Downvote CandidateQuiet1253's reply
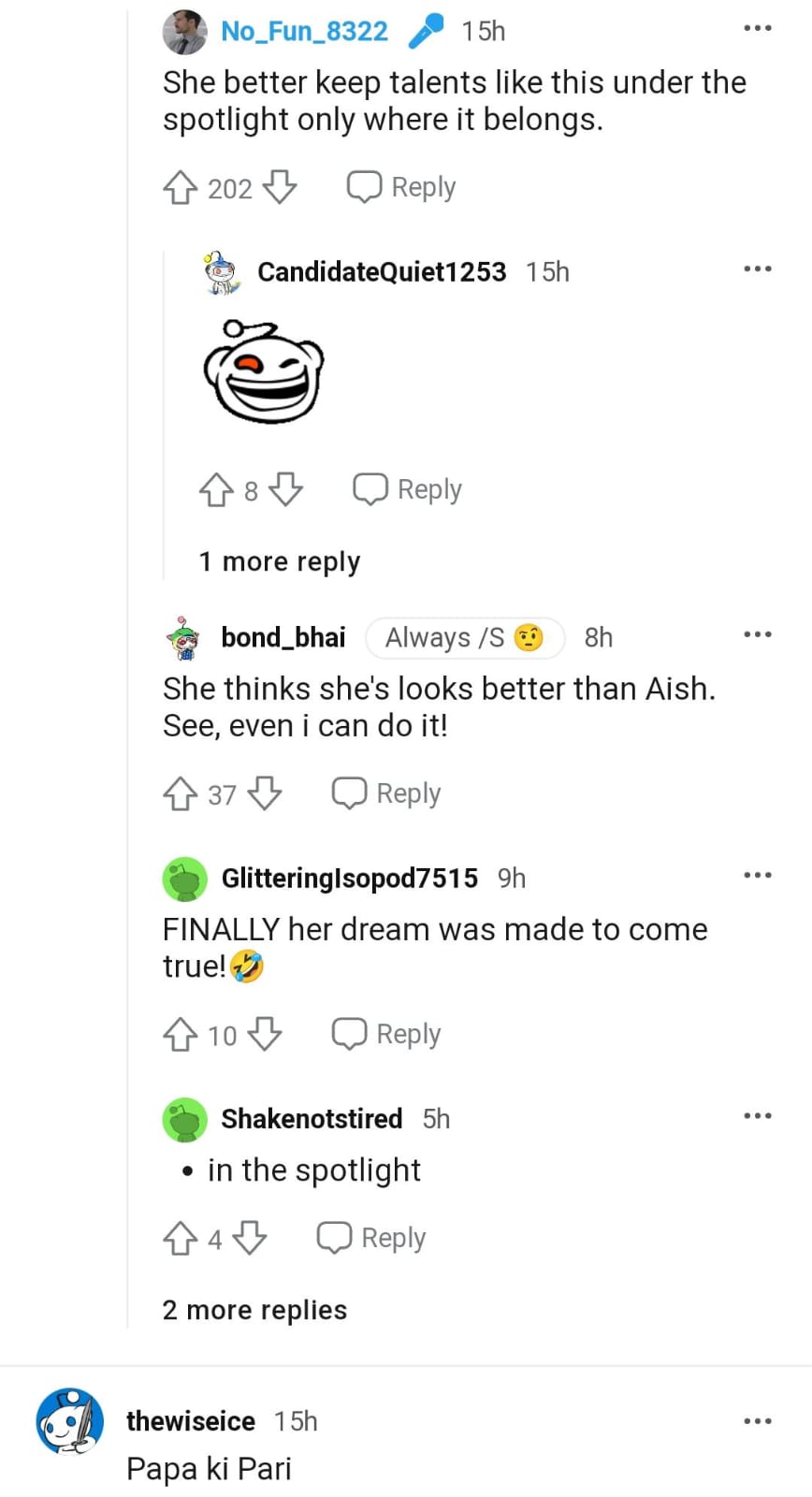Viewport: 812px width, 1497px height. [286, 489]
